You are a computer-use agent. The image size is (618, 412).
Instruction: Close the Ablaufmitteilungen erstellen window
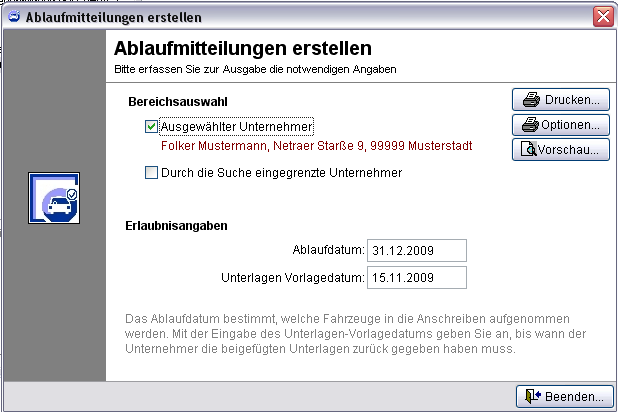[602, 17]
